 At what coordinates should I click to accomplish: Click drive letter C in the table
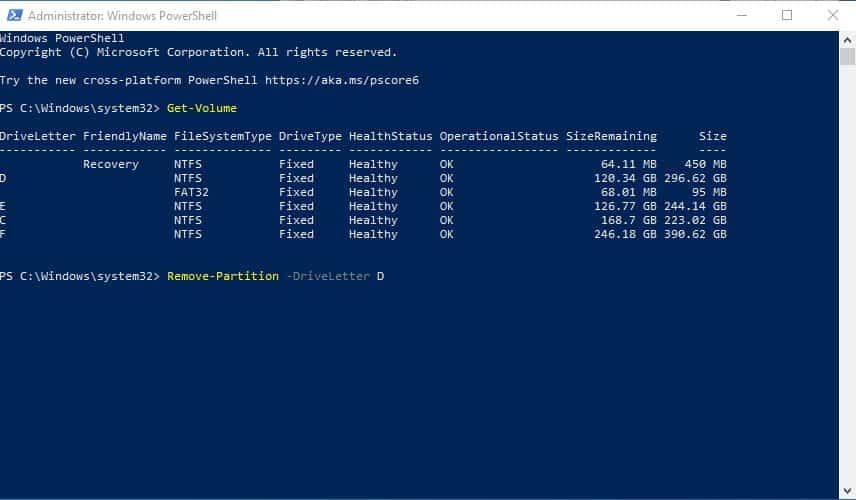tap(3, 220)
